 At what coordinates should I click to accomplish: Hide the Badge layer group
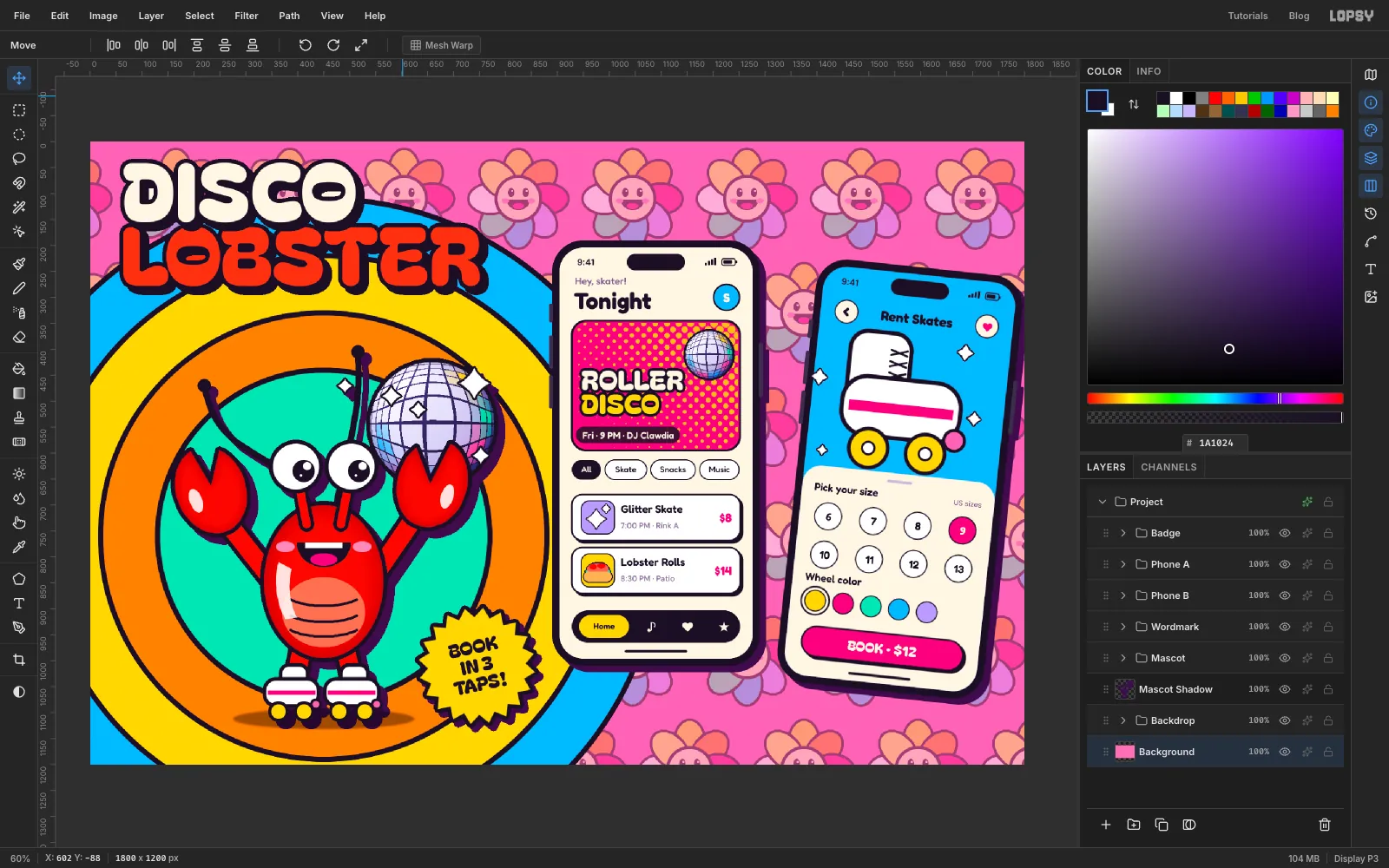(1285, 533)
